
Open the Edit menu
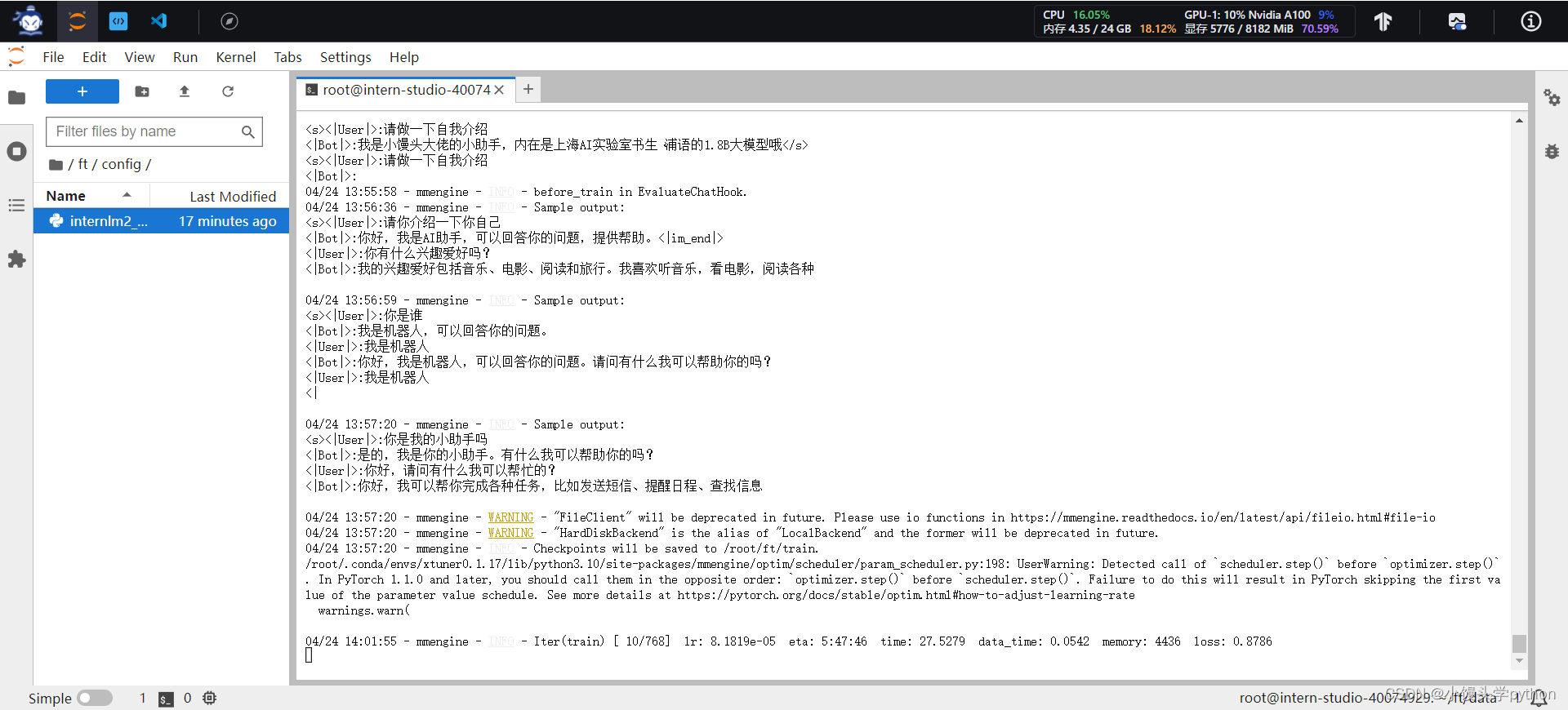[94, 57]
